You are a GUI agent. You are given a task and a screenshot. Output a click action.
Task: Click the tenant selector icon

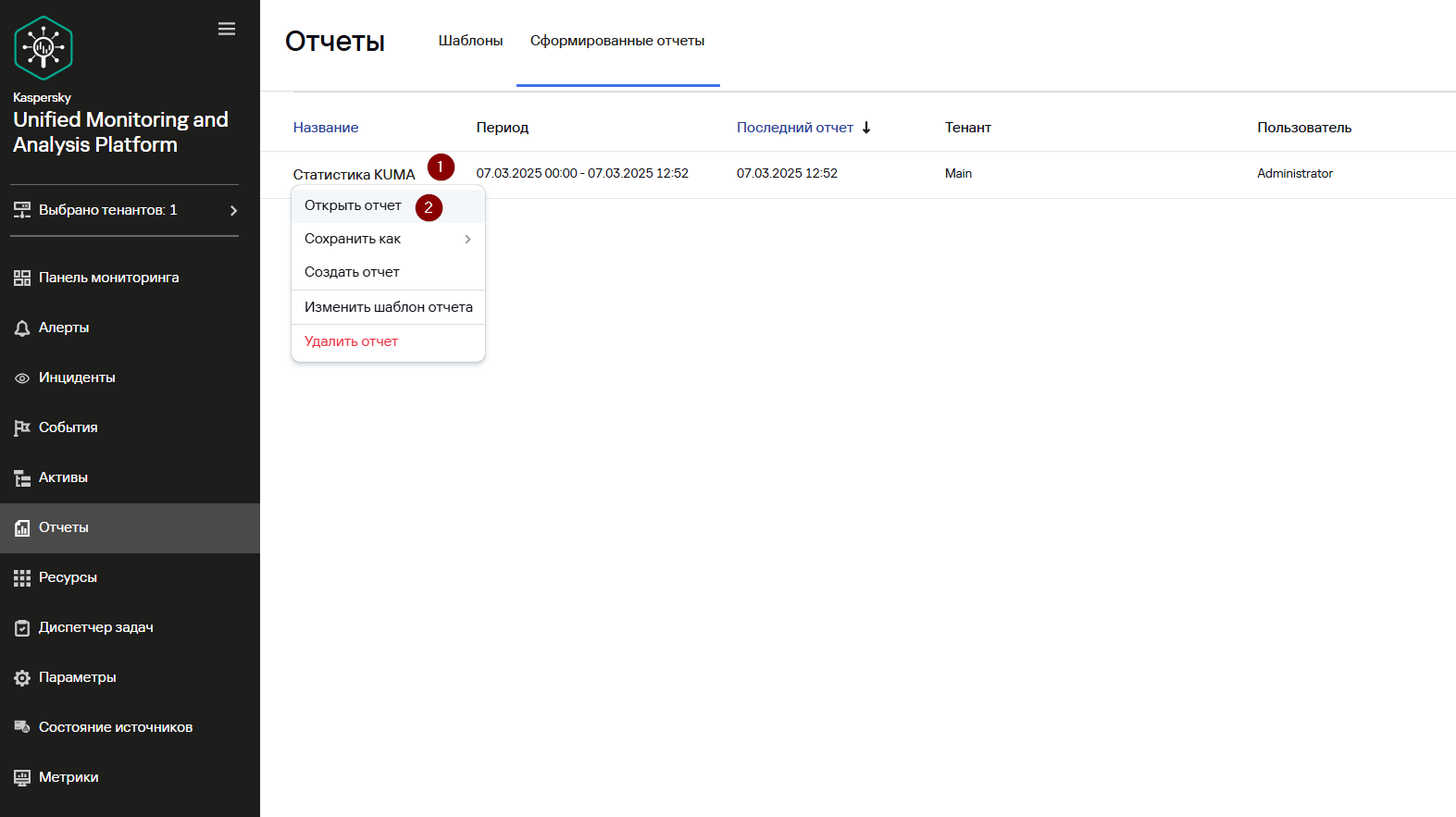point(22,210)
